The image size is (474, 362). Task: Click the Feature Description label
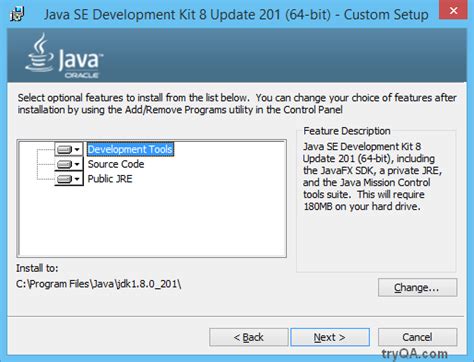click(x=347, y=131)
